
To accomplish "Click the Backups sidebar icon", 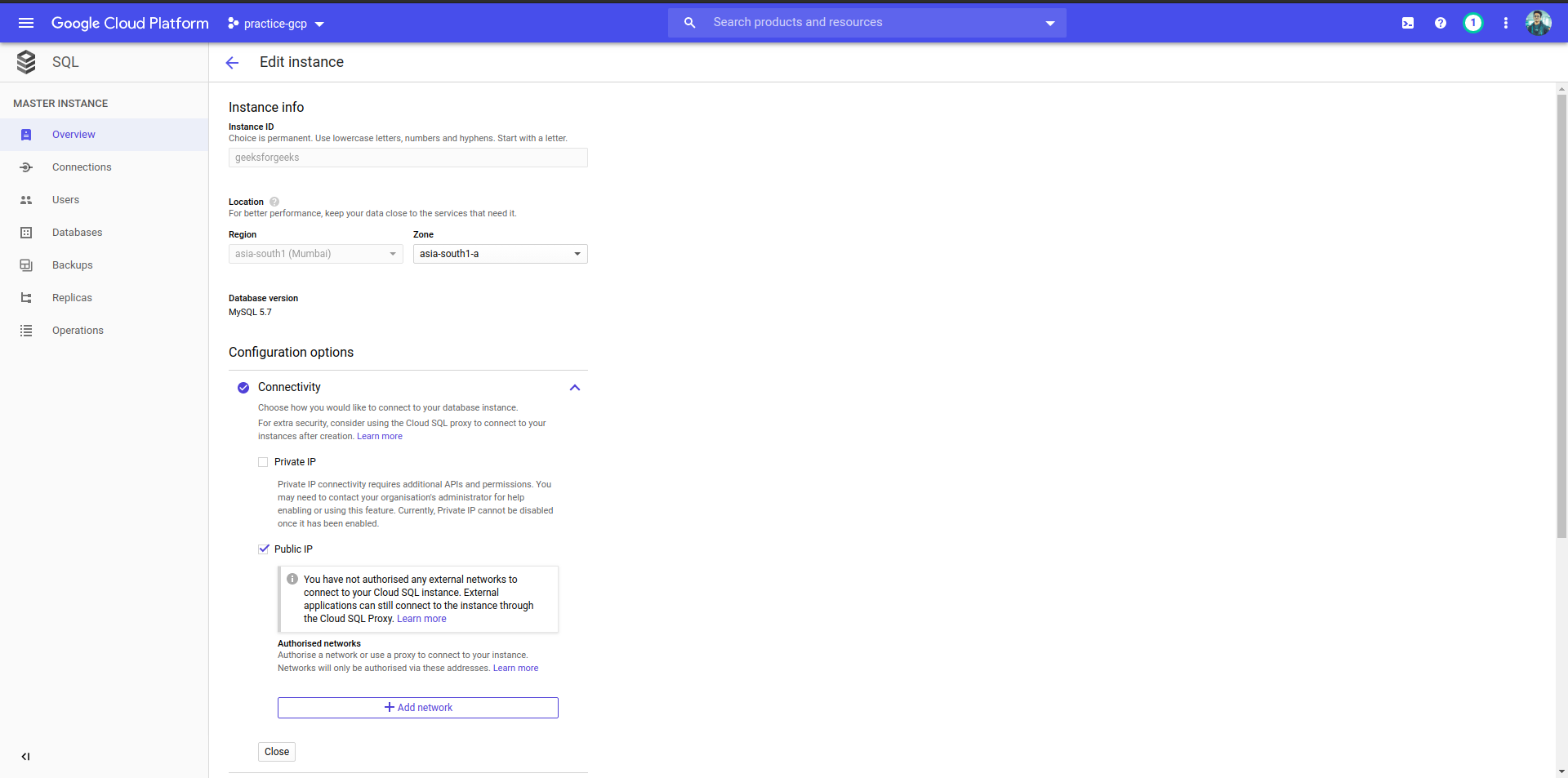I will click(x=26, y=265).
